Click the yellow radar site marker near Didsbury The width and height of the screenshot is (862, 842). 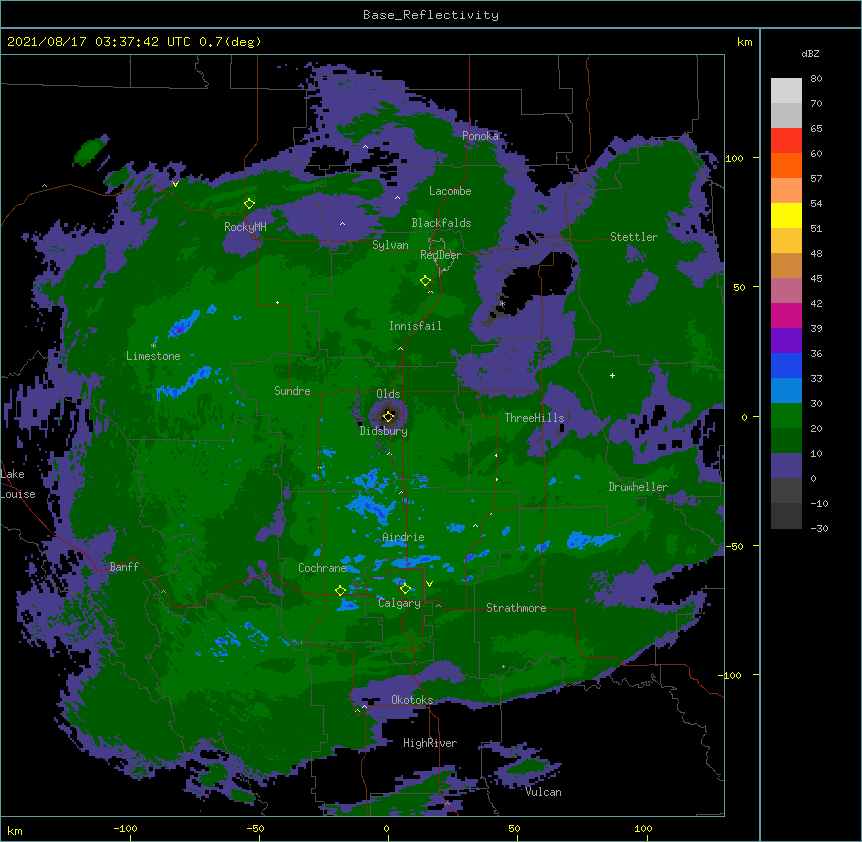click(x=388, y=416)
